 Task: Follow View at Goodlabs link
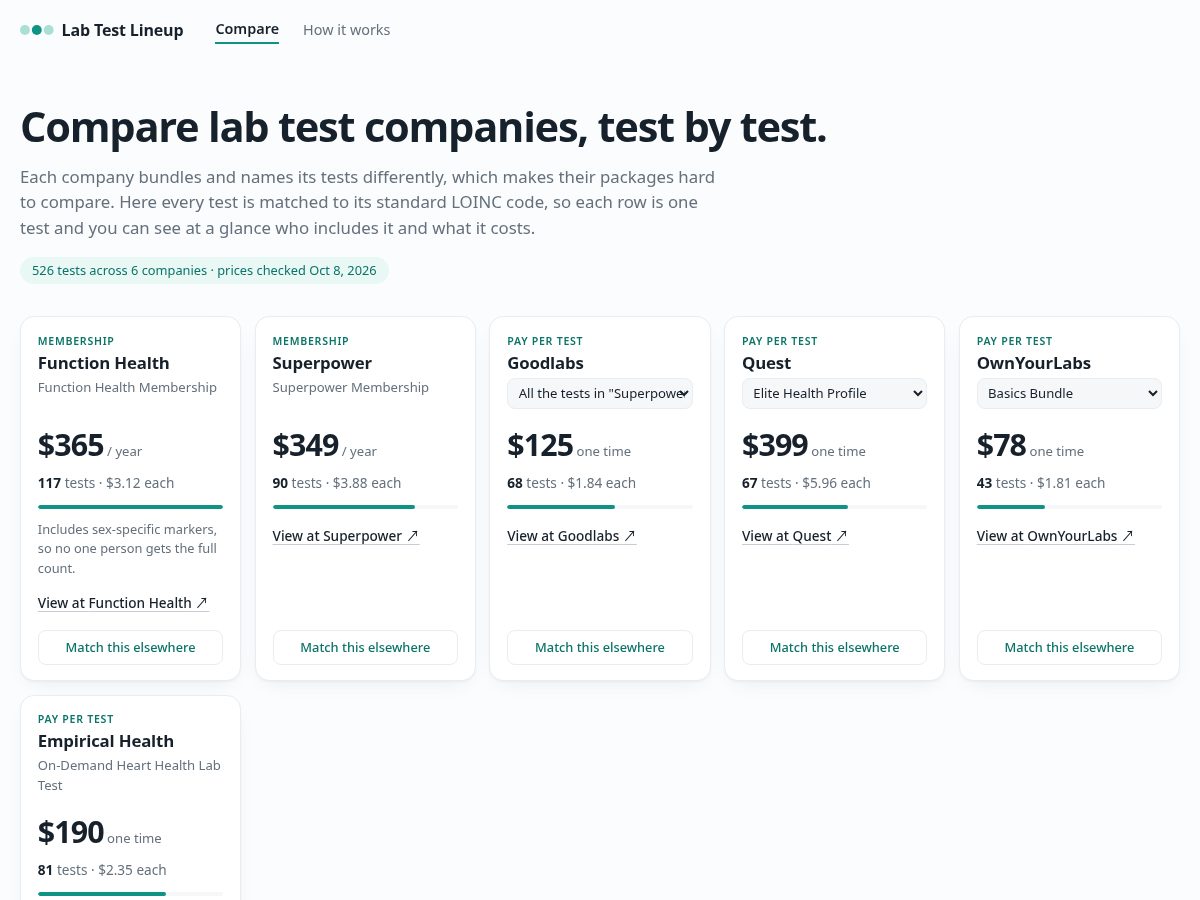point(572,536)
